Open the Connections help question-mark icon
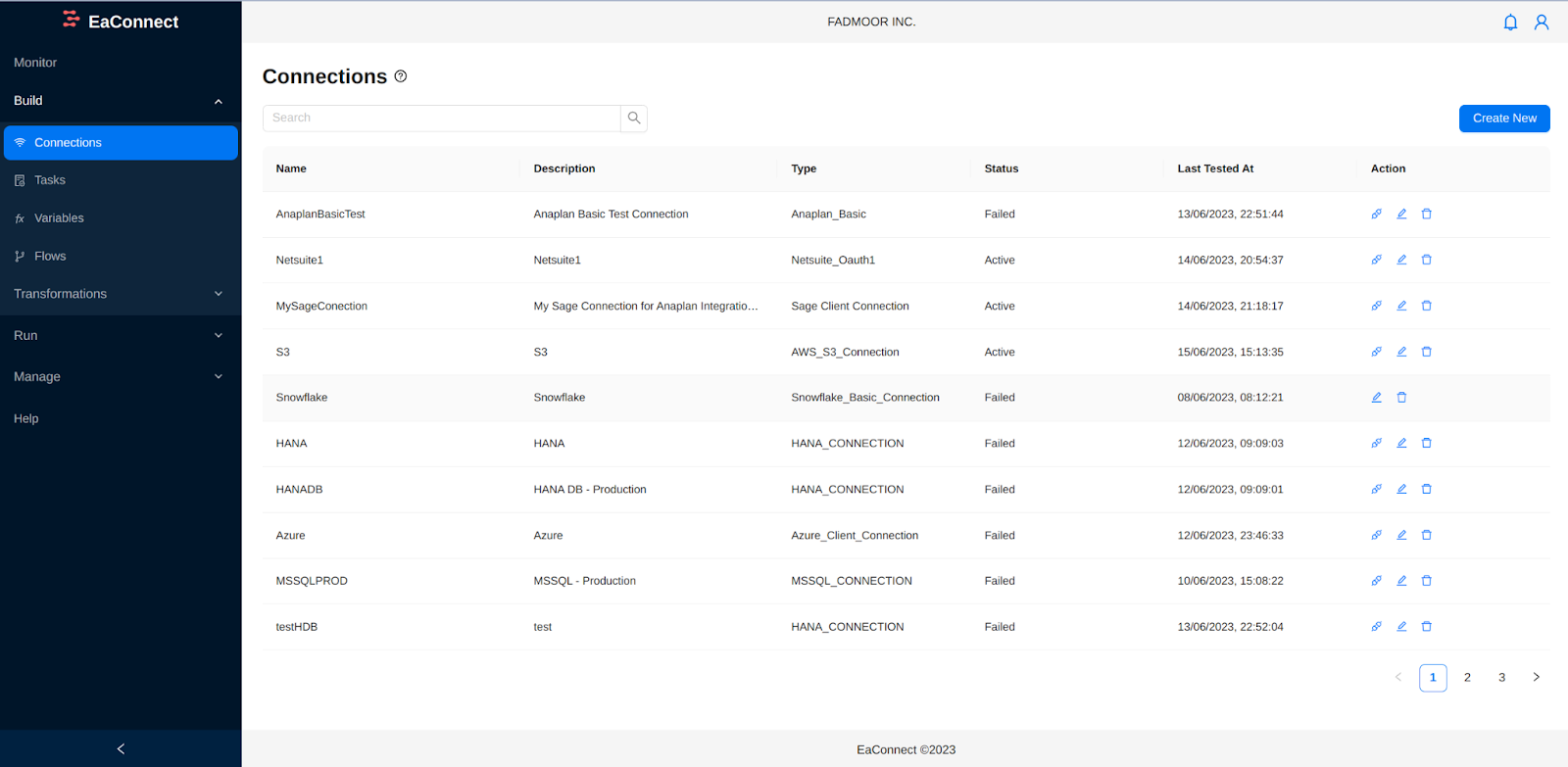 click(401, 76)
